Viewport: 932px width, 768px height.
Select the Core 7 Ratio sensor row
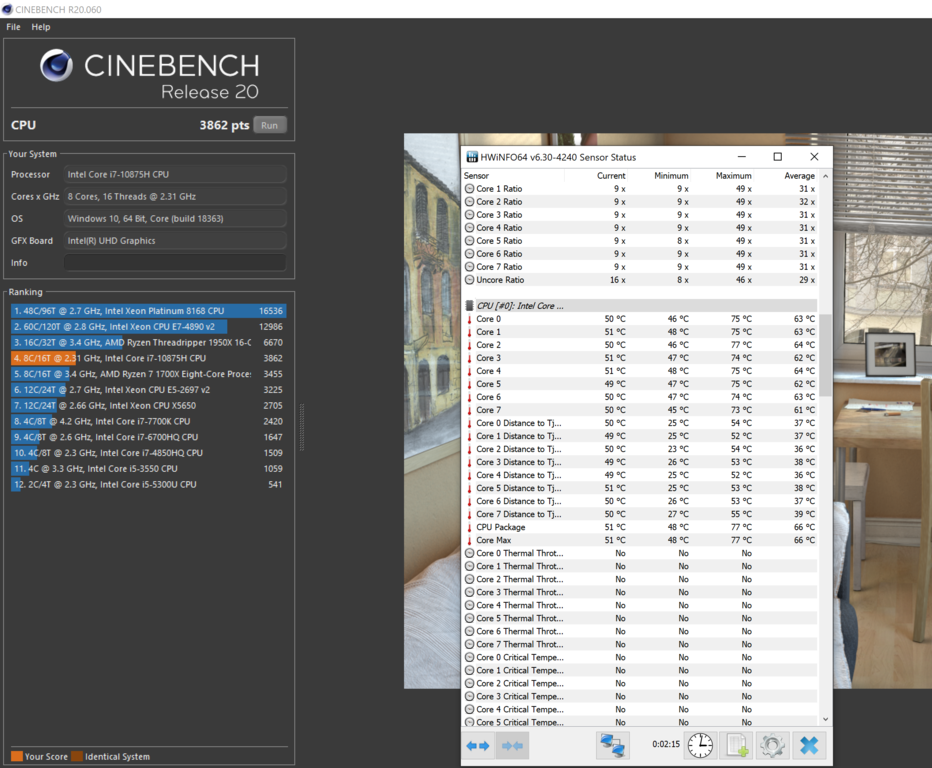(641, 267)
